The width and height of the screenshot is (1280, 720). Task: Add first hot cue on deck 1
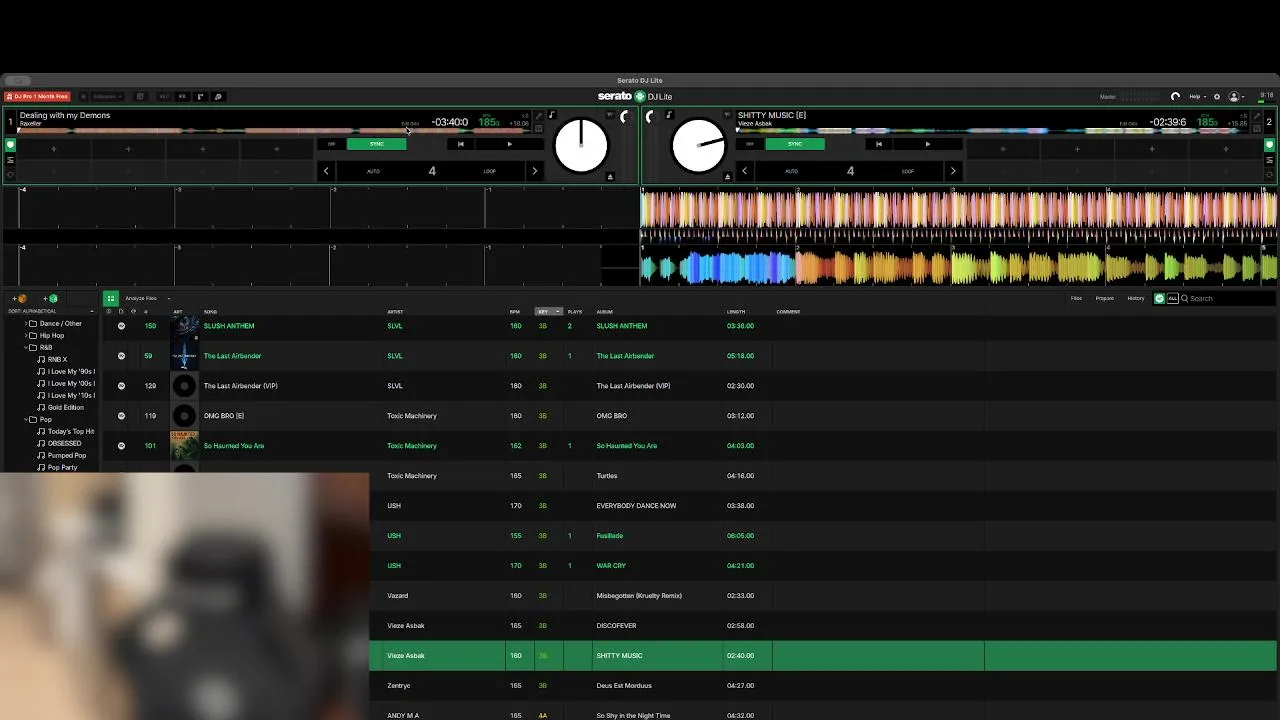(x=54, y=149)
